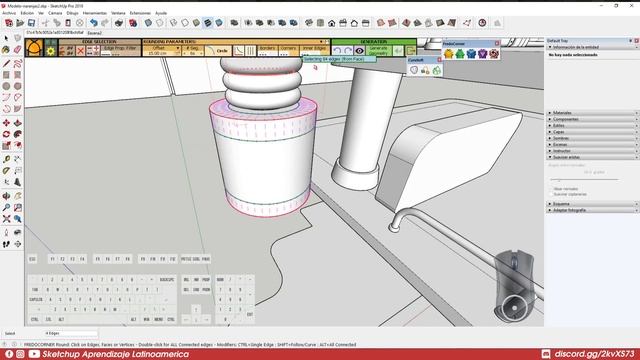
Task: Collapse Información de la entidad panel
Action: pos(593,47)
